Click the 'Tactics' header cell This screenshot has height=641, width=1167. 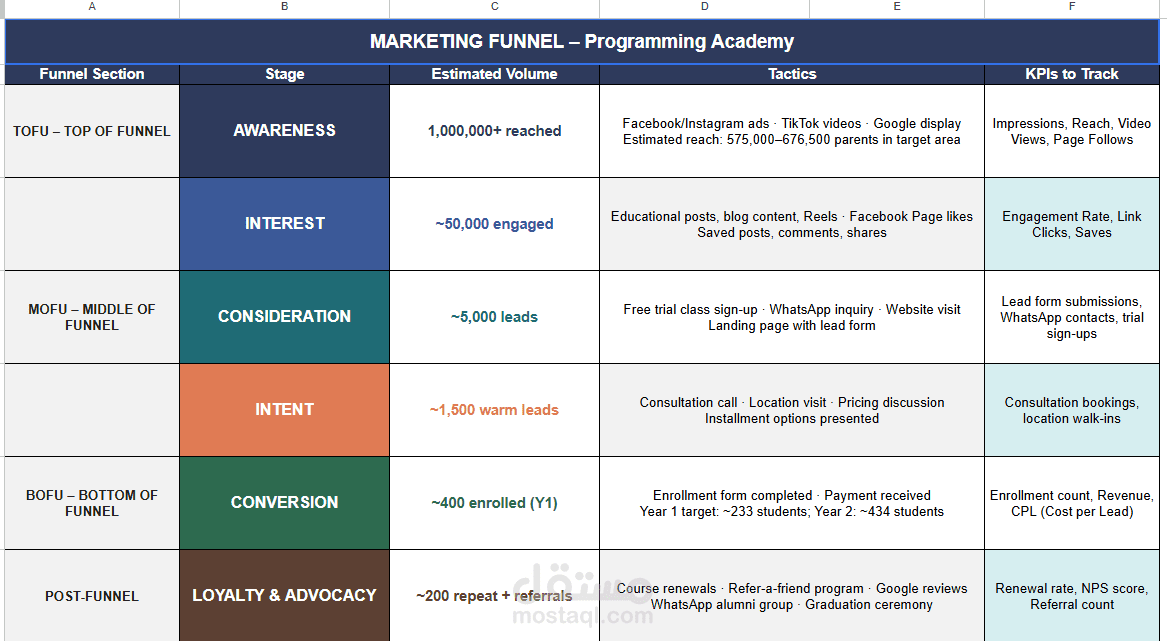pyautogui.click(x=792, y=74)
